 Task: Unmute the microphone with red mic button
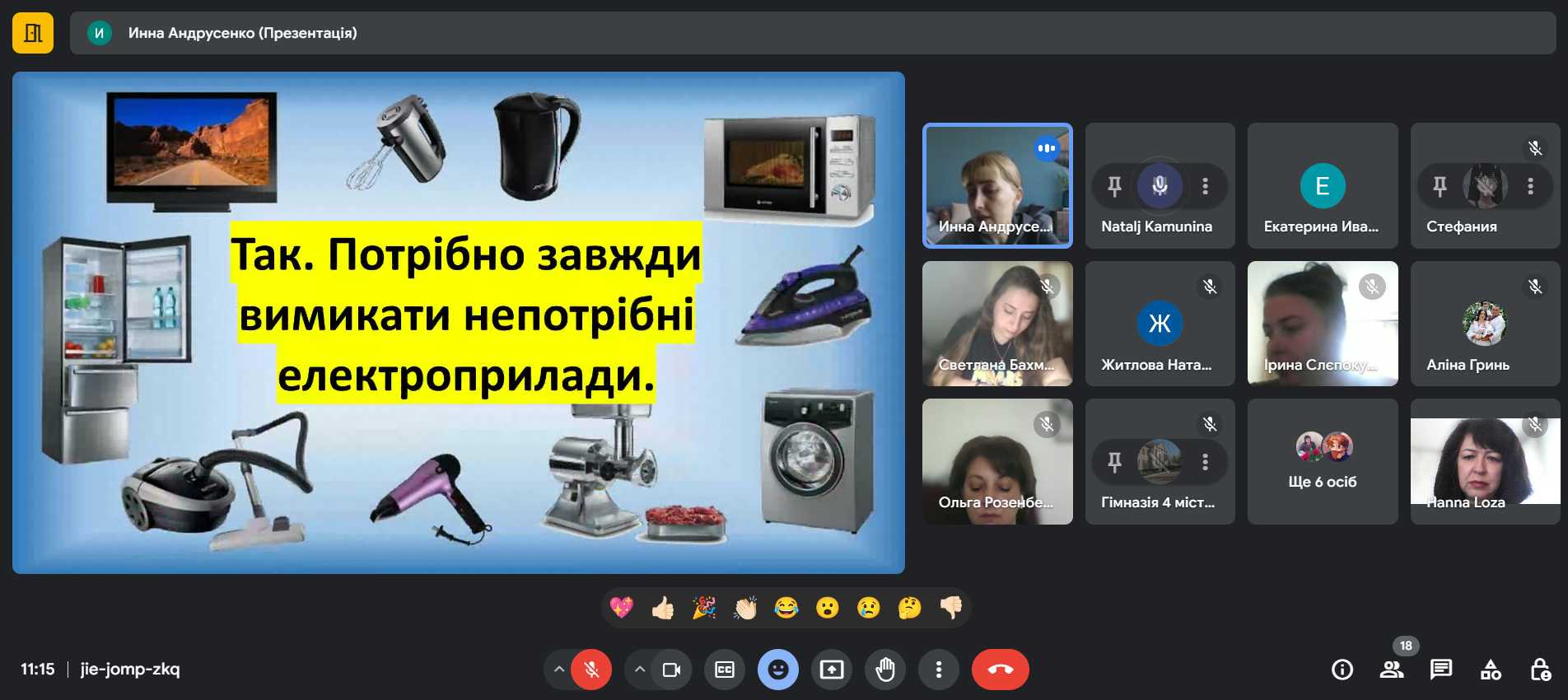coord(591,670)
